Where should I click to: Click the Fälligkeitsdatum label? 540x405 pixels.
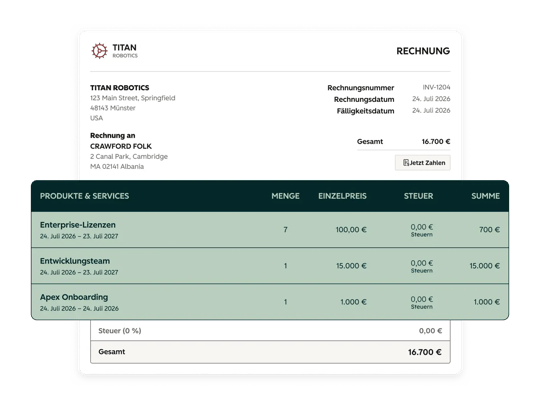365,111
